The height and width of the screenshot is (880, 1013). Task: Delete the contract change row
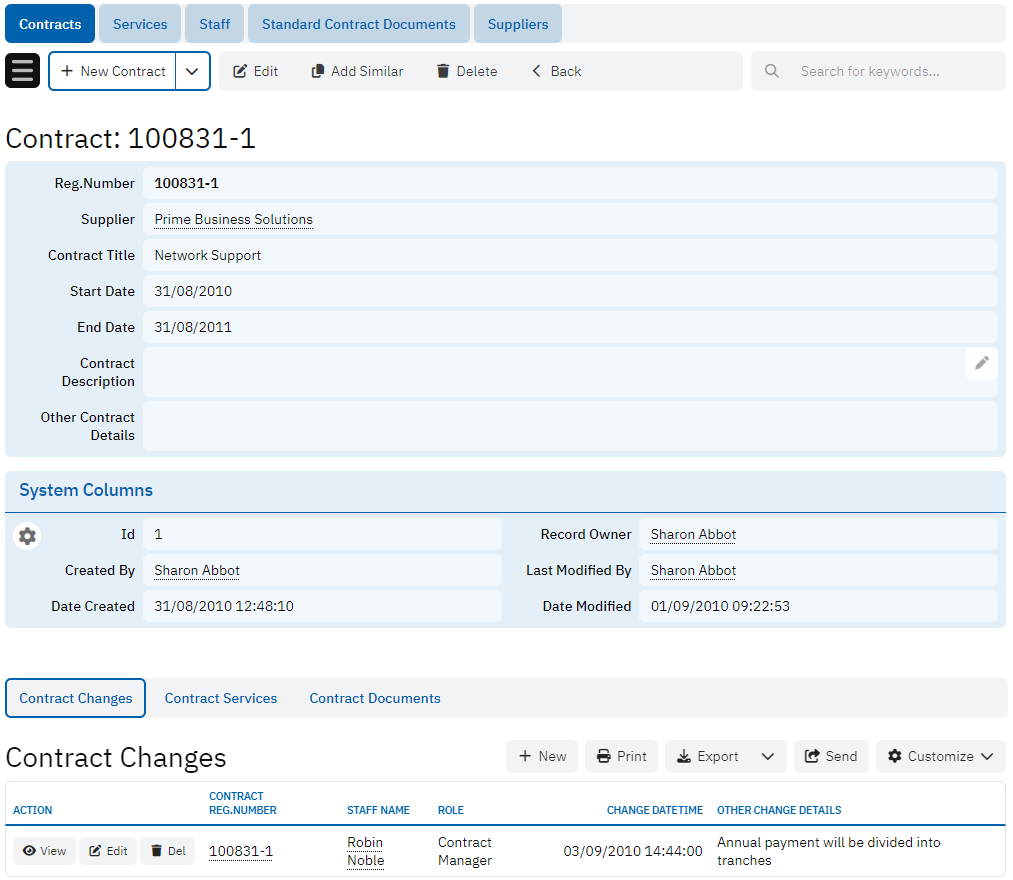click(167, 851)
